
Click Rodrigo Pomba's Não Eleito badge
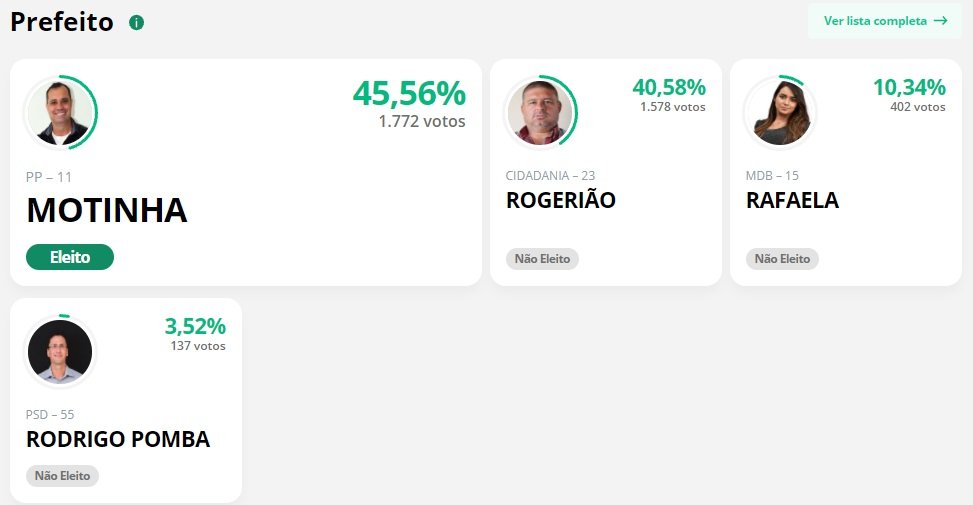point(62,476)
